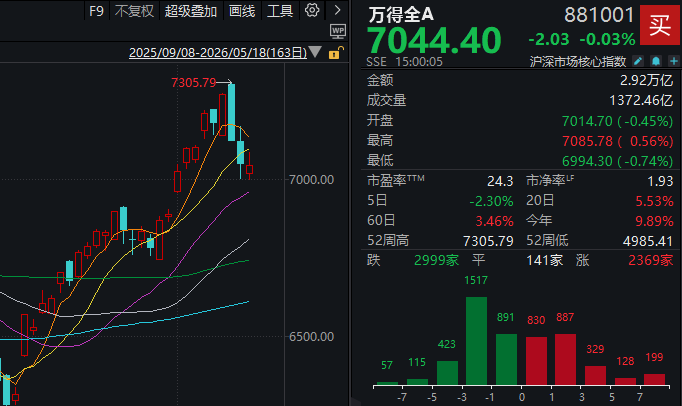This screenshot has width=682, height=406.
Task: Click the red bar labeled 887
Action: point(565,359)
